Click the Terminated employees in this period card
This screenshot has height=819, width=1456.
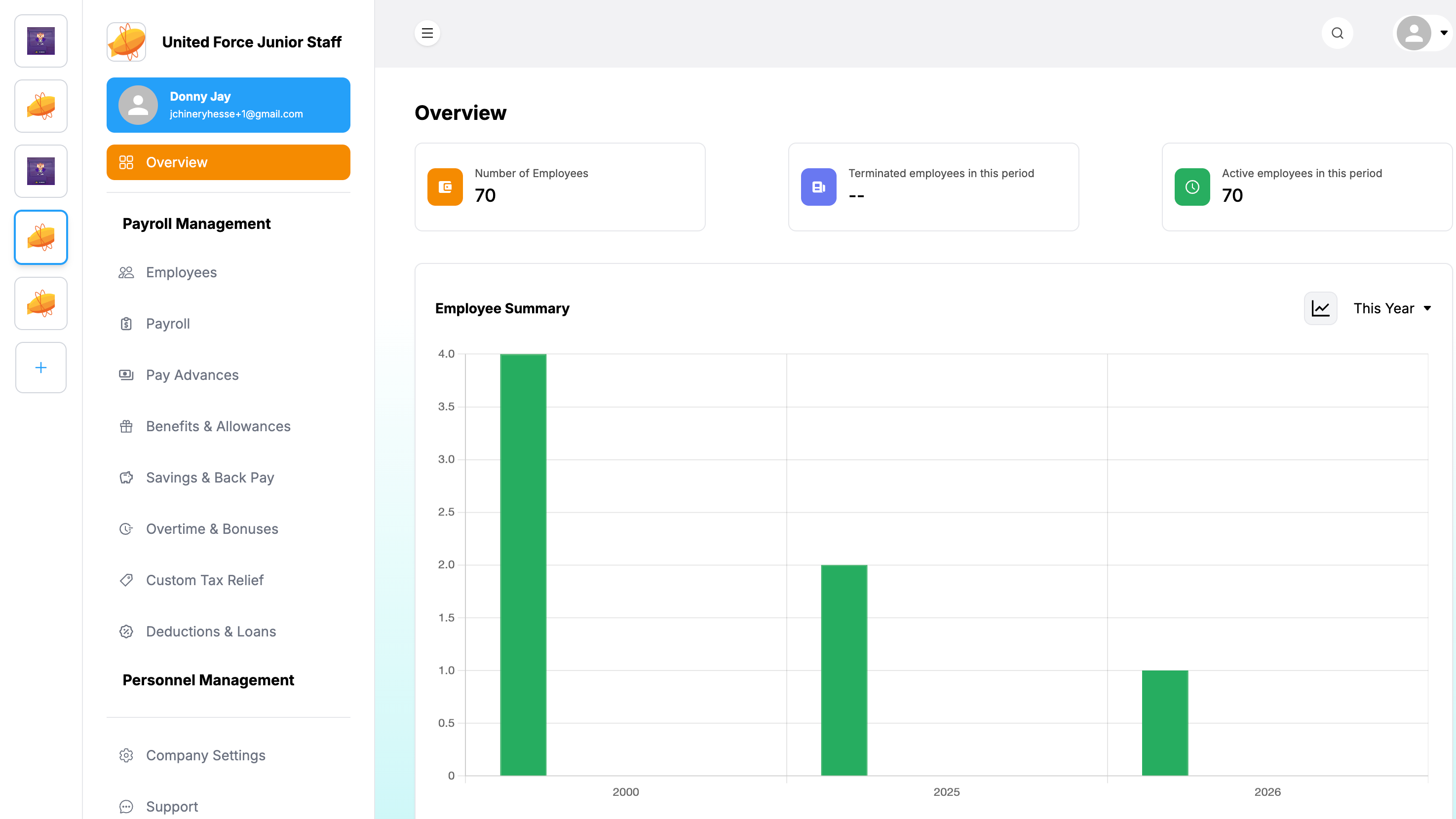tap(934, 187)
